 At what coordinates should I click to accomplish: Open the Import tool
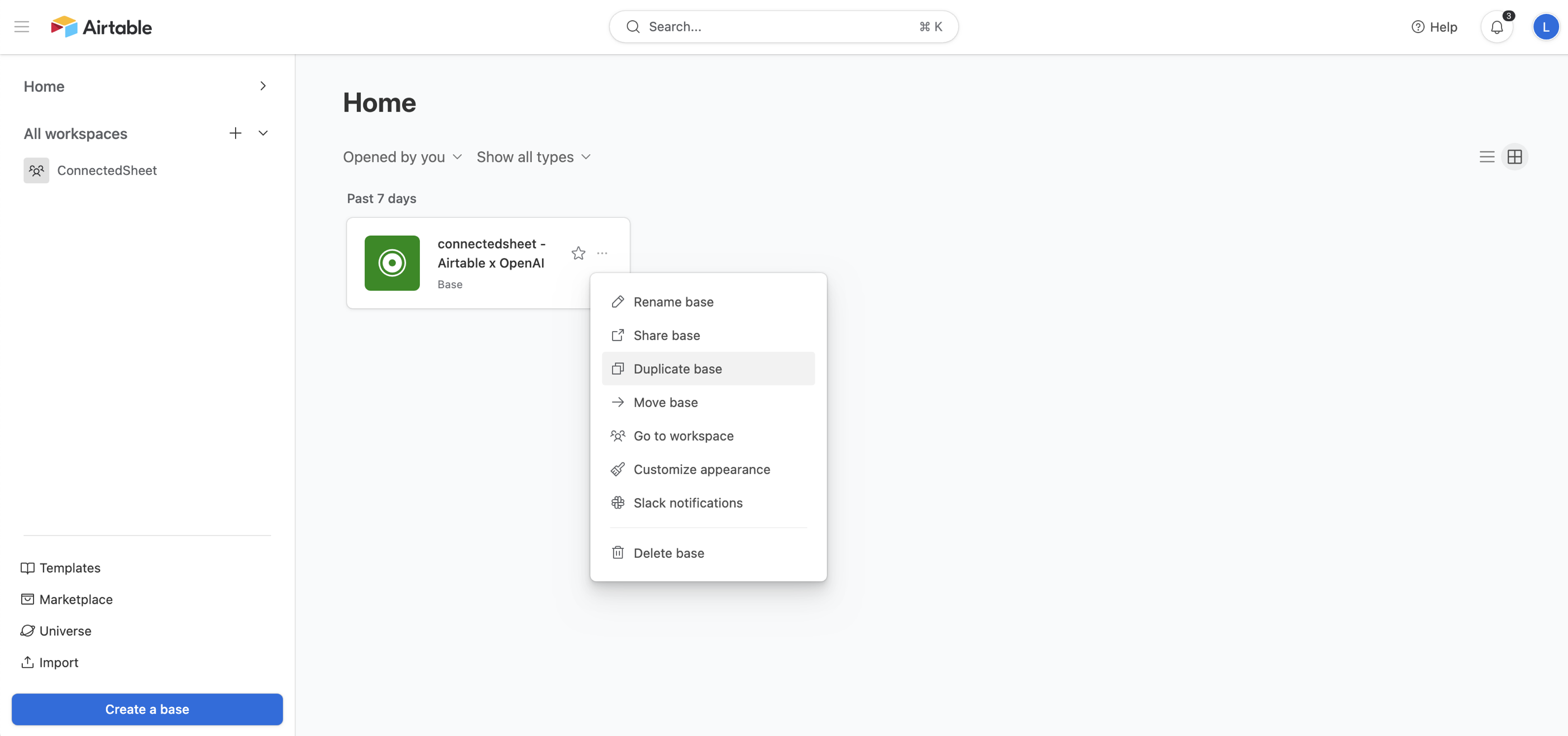pos(59,662)
